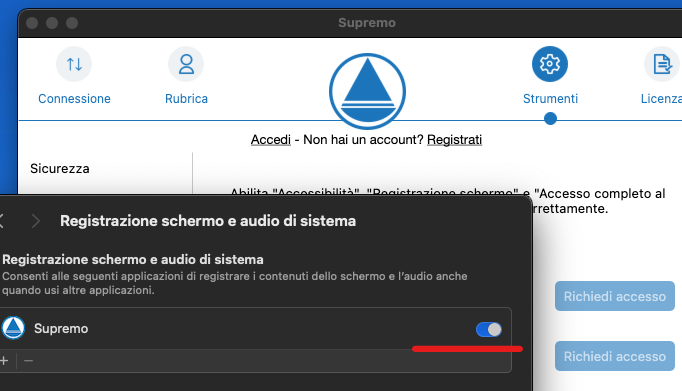Viewport: 682px width, 391px height.
Task: Click the Supremo row name text
Action: point(61,328)
